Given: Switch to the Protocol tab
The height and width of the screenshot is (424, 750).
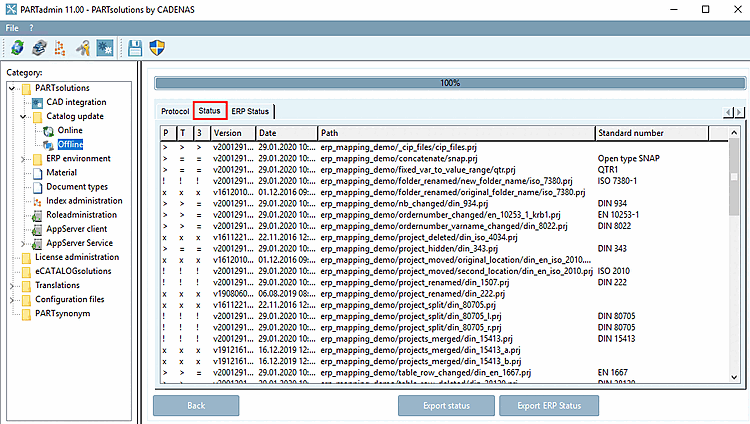Looking at the screenshot, I should 175,111.
